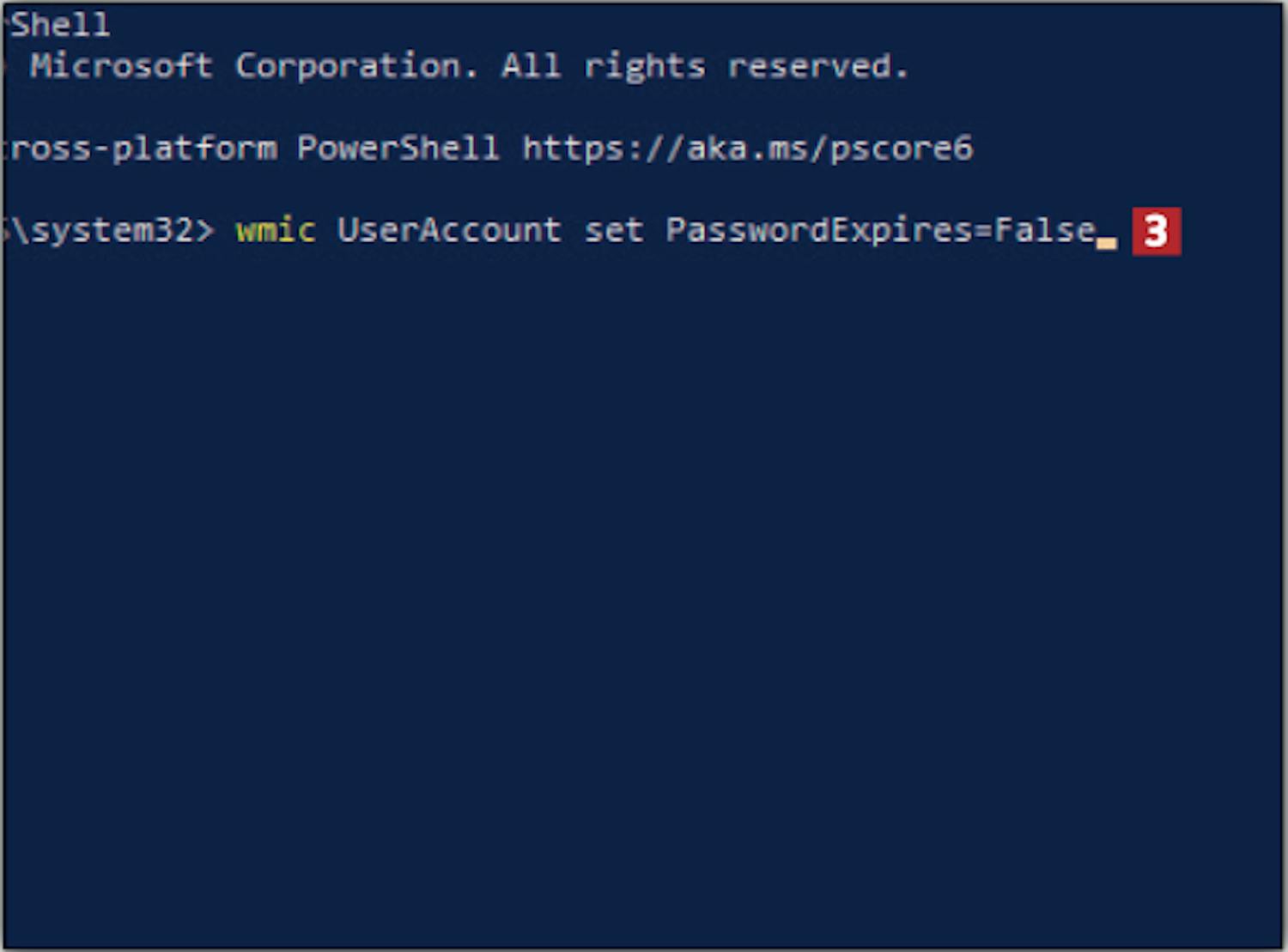
Task: Click the Shell text on the top line
Action: pyautogui.click(x=60, y=25)
